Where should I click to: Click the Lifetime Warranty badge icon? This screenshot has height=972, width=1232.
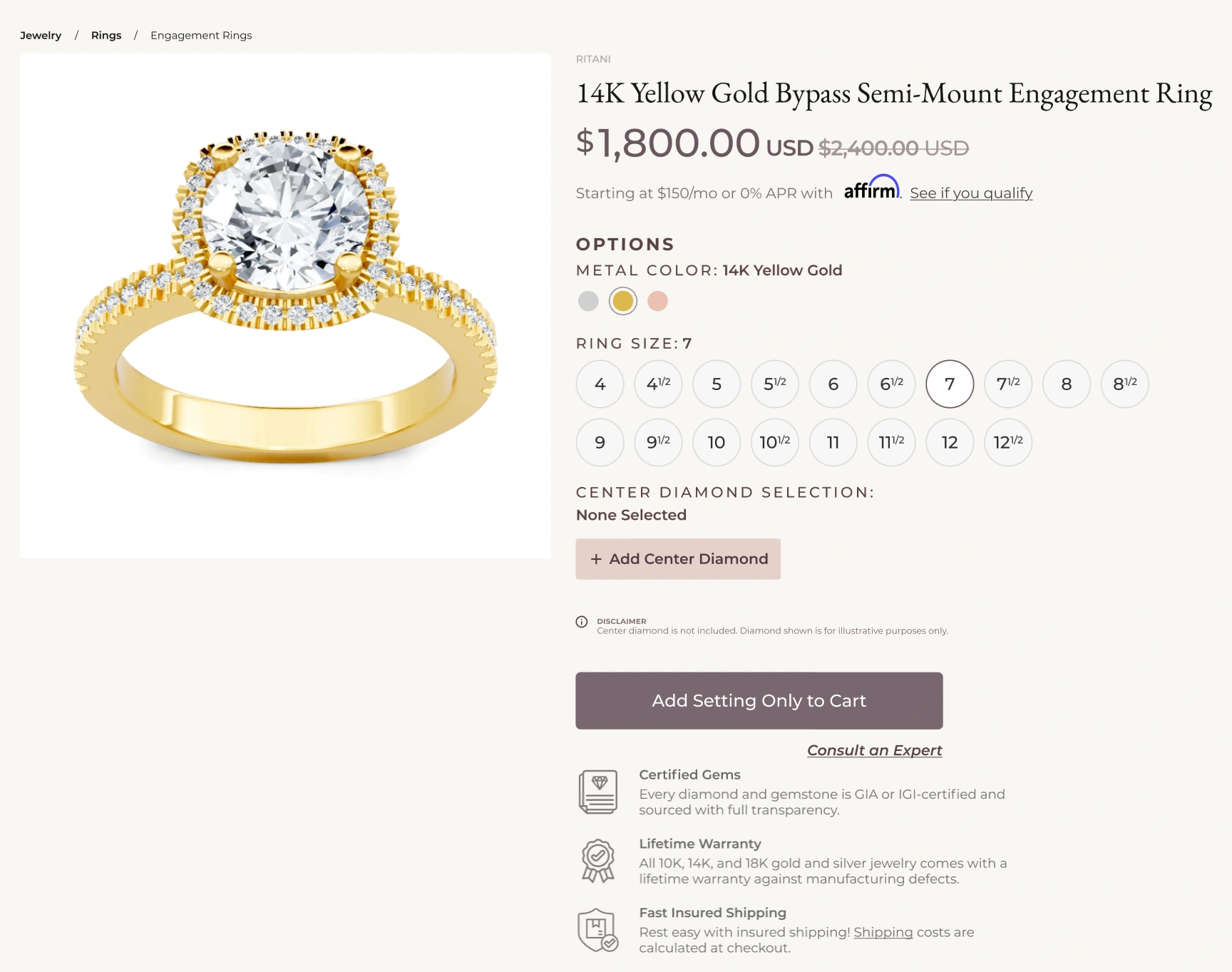[x=598, y=860]
